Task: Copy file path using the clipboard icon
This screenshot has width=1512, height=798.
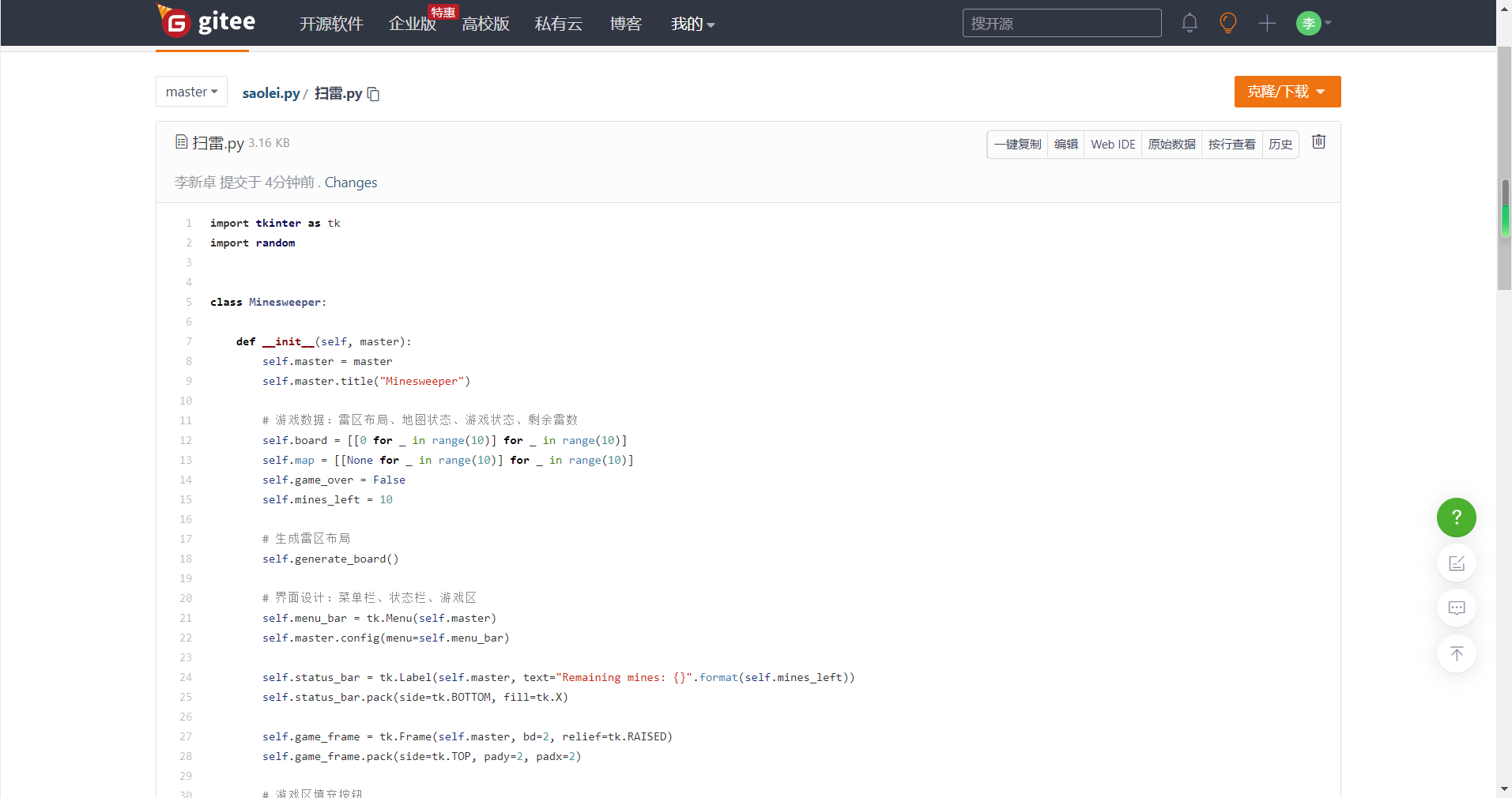Action: coord(374,94)
